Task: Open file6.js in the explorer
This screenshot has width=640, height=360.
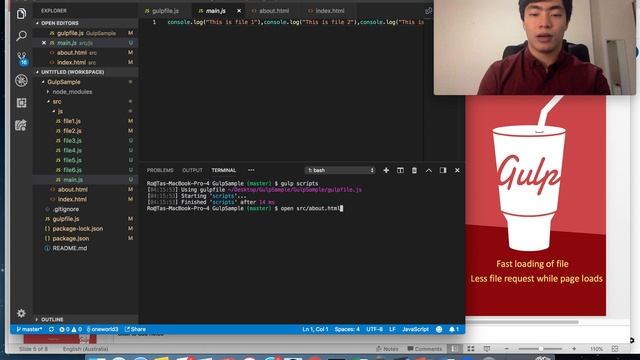Action: [72, 170]
